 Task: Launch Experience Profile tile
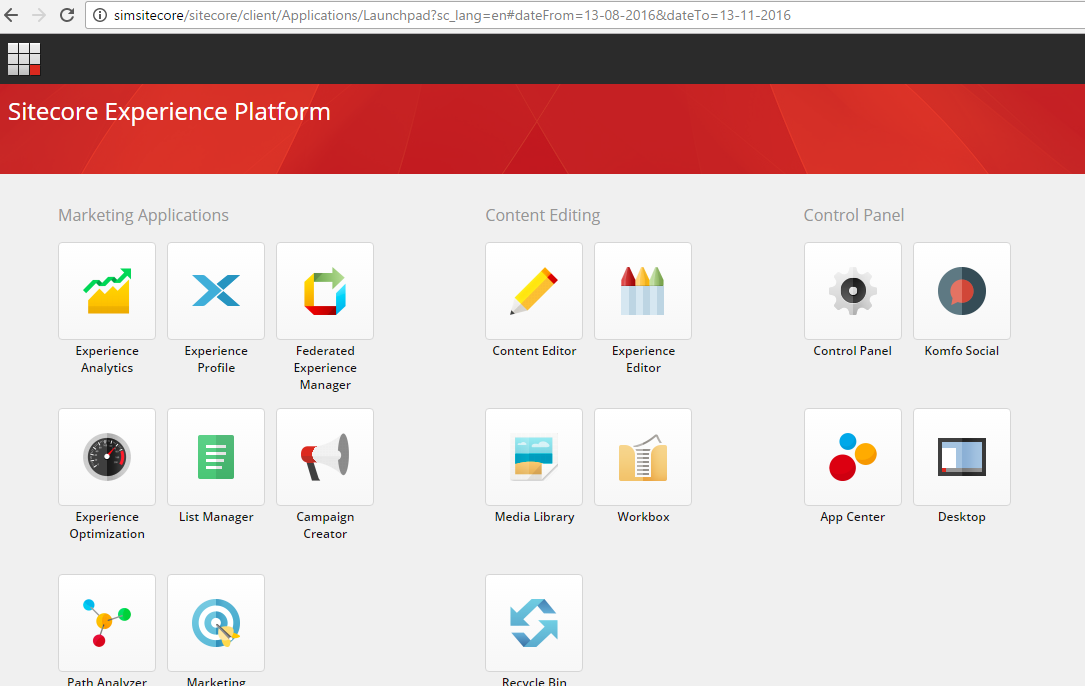[x=216, y=291]
